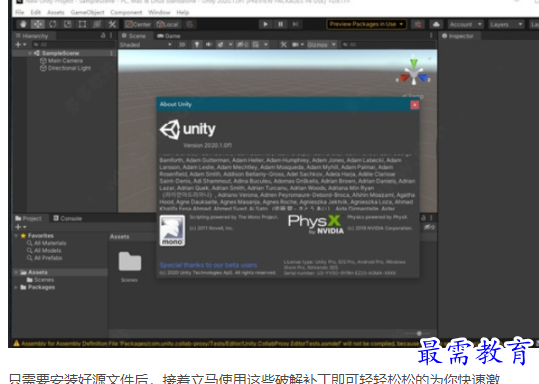This screenshot has width=539, height=384.
Task: Select the Scale tool
Action: tap(67, 24)
